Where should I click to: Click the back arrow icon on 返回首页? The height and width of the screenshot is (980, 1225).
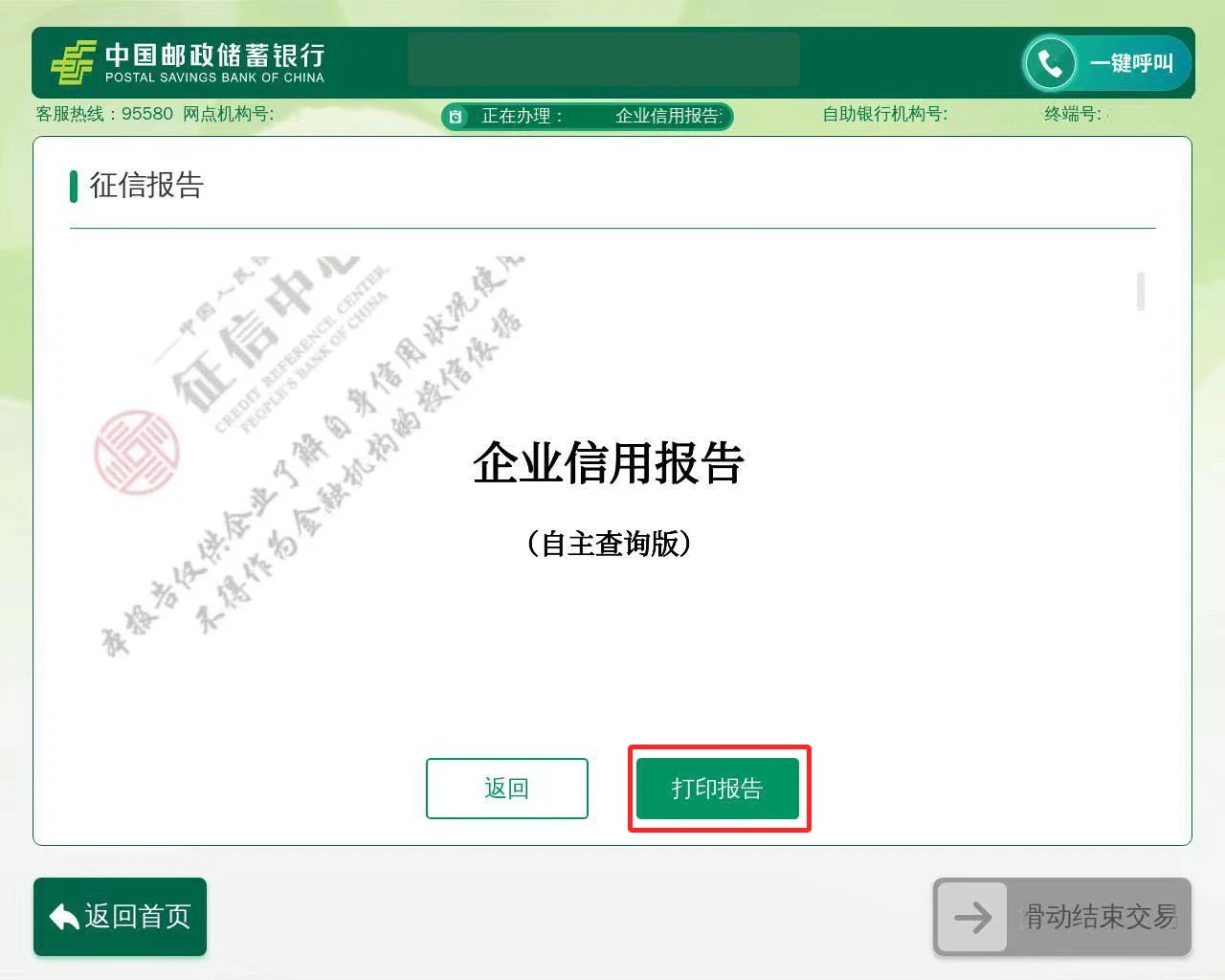pyautogui.click(x=63, y=917)
